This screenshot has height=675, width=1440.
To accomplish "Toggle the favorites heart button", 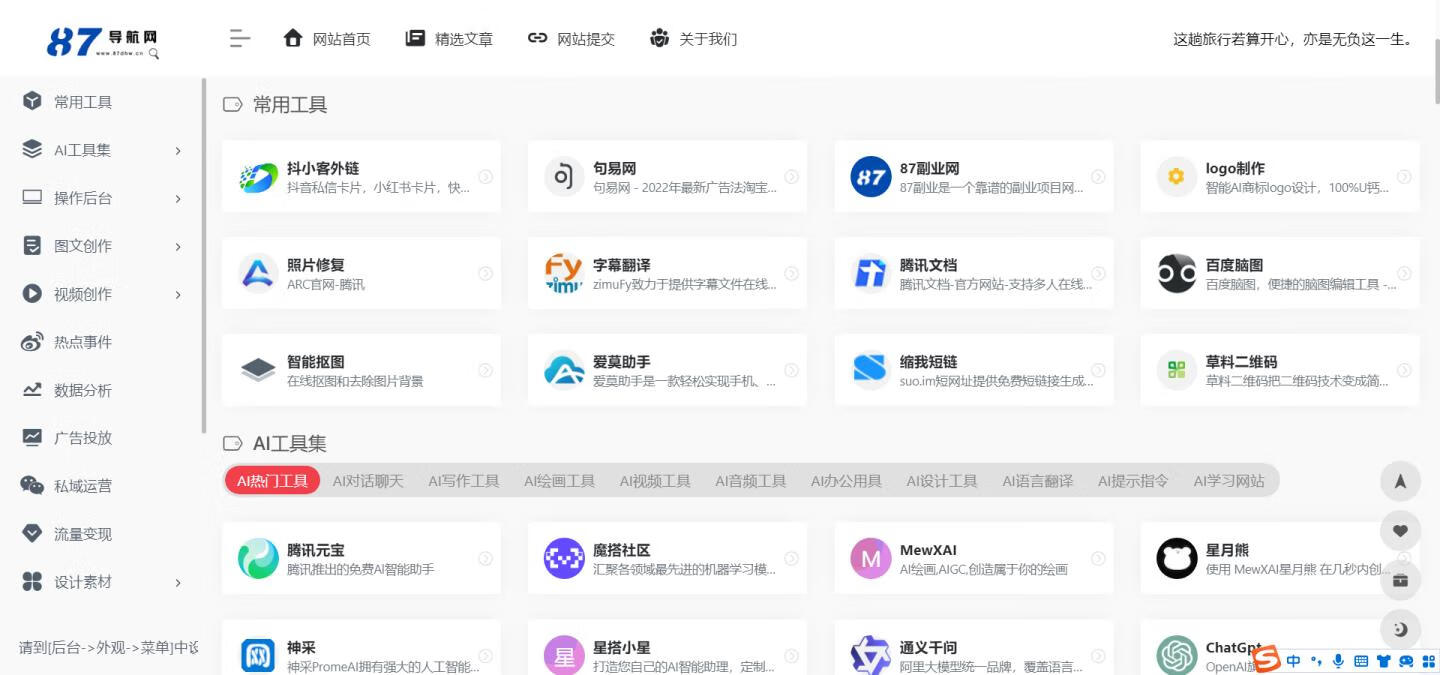I will click(x=1400, y=530).
